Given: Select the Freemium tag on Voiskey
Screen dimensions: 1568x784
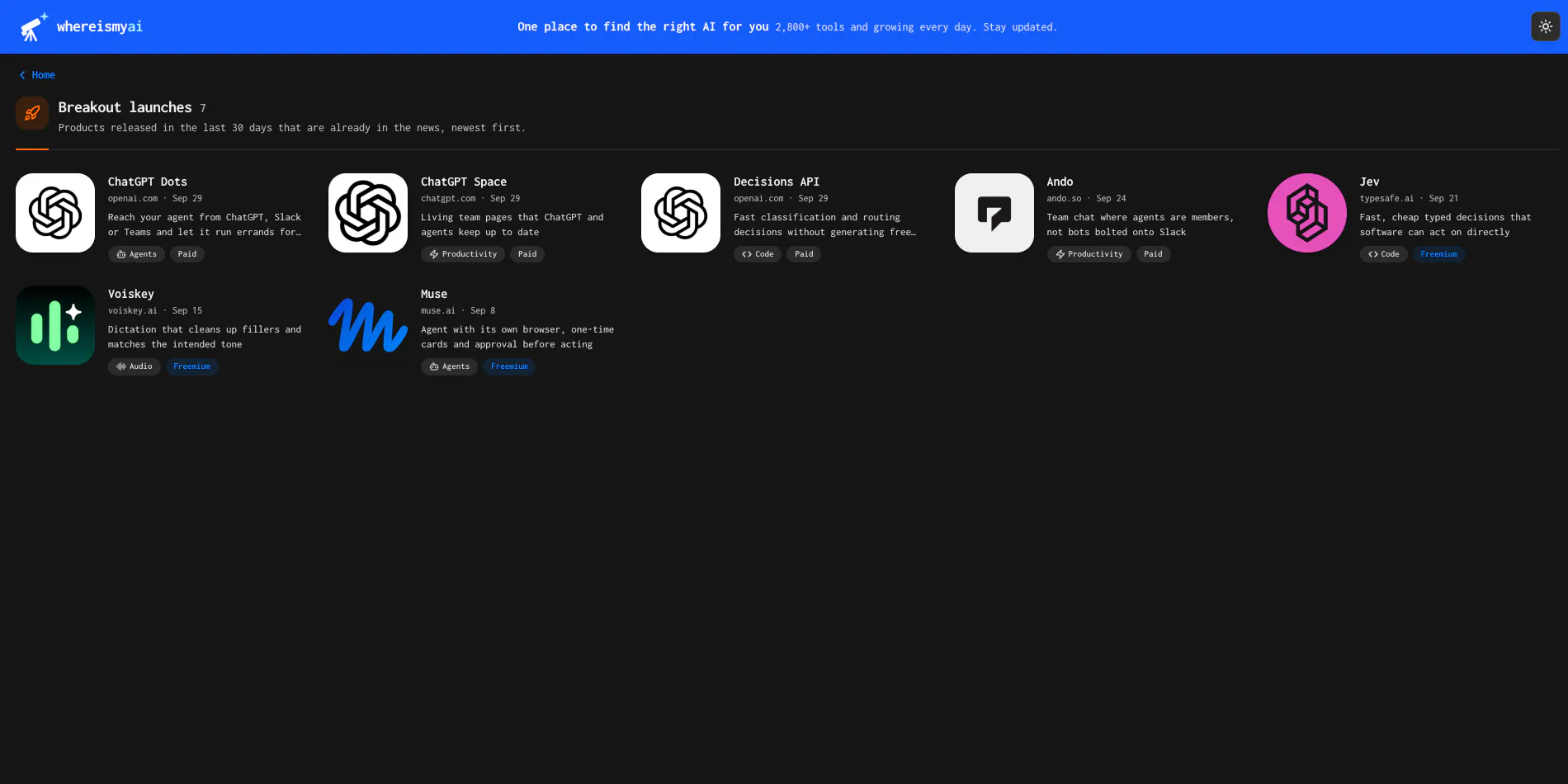Looking at the screenshot, I should 192,366.
